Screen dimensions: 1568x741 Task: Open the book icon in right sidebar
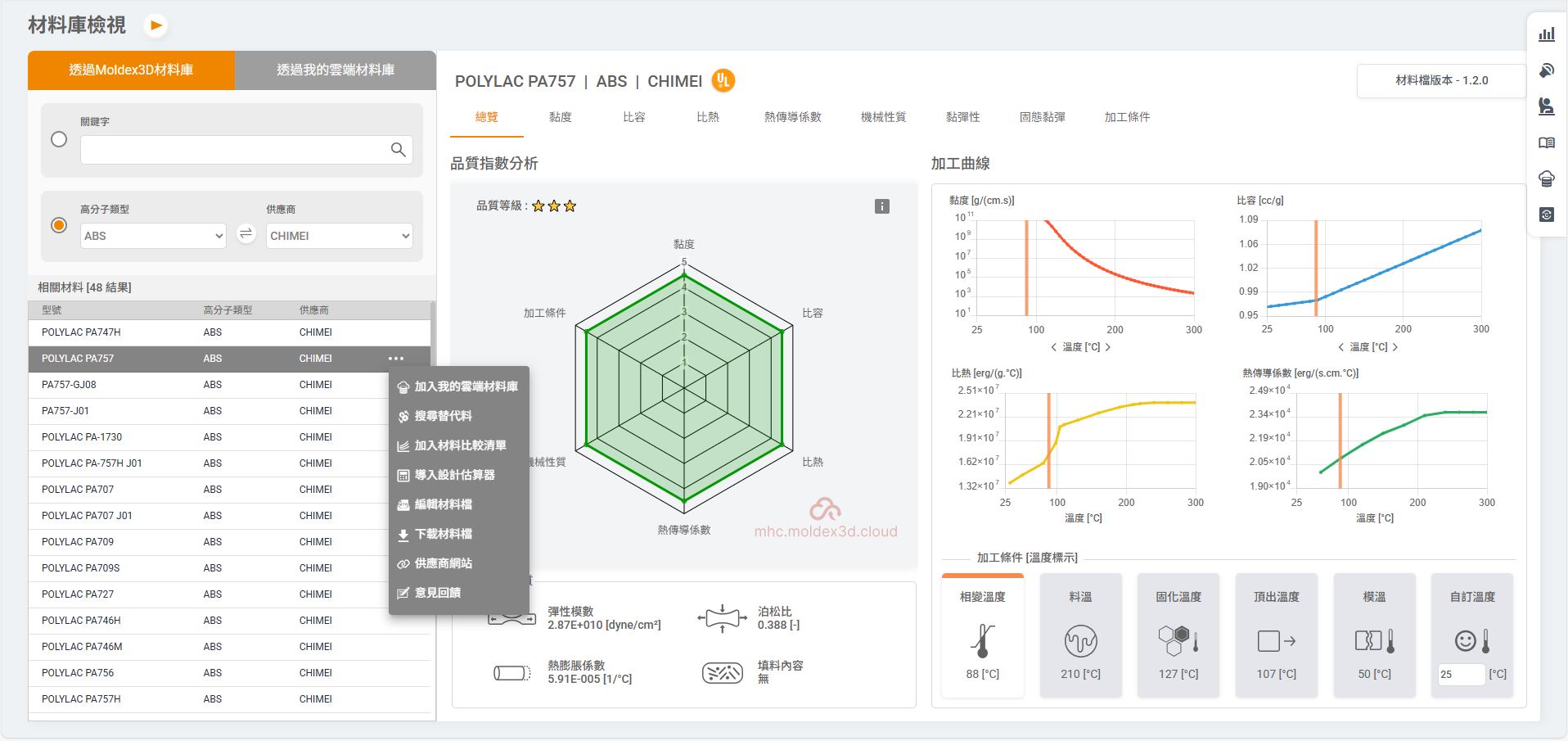[1547, 142]
